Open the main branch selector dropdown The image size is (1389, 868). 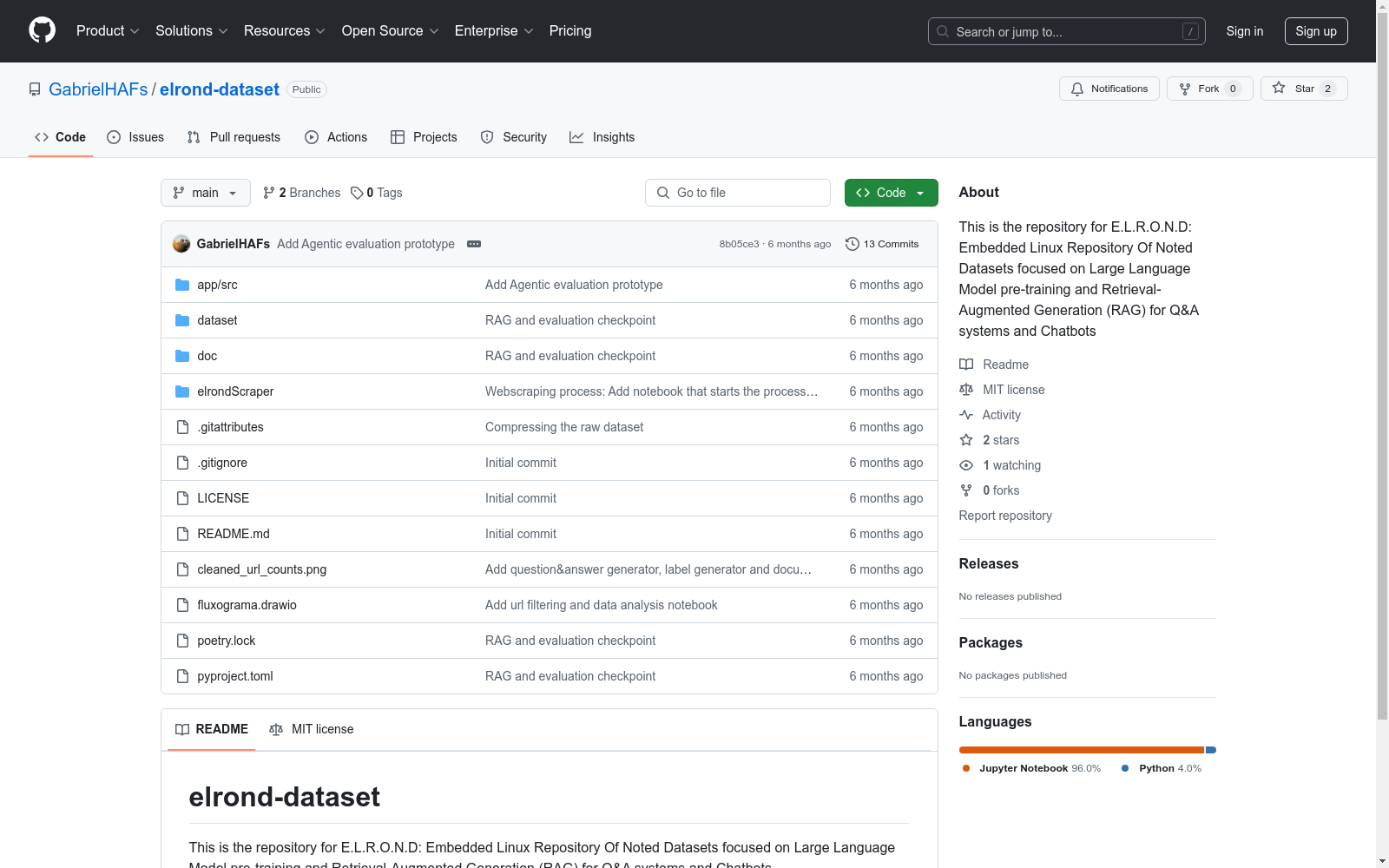[x=206, y=193]
